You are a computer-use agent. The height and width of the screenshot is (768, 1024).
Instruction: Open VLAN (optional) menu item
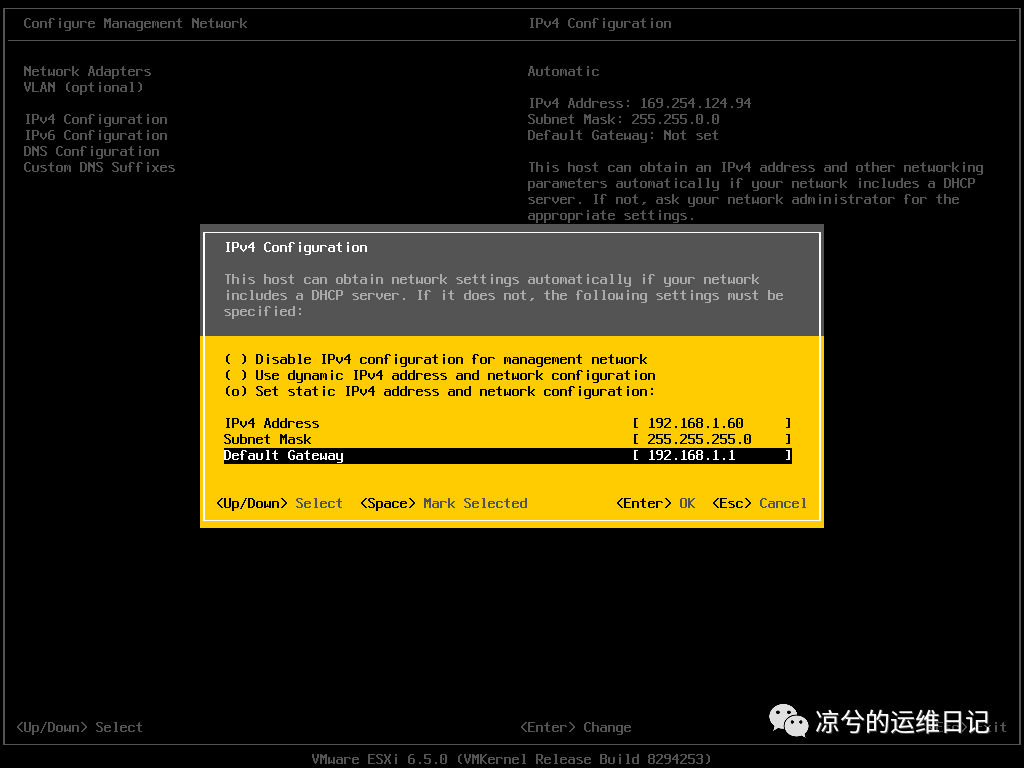click(x=84, y=88)
